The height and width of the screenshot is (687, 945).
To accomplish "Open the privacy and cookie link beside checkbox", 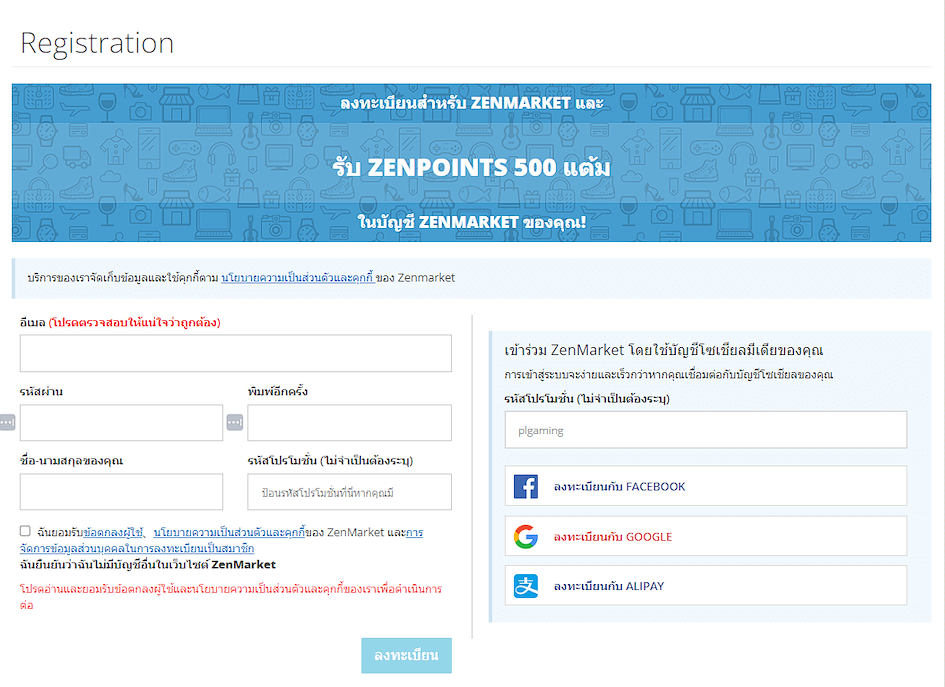I will point(229,532).
